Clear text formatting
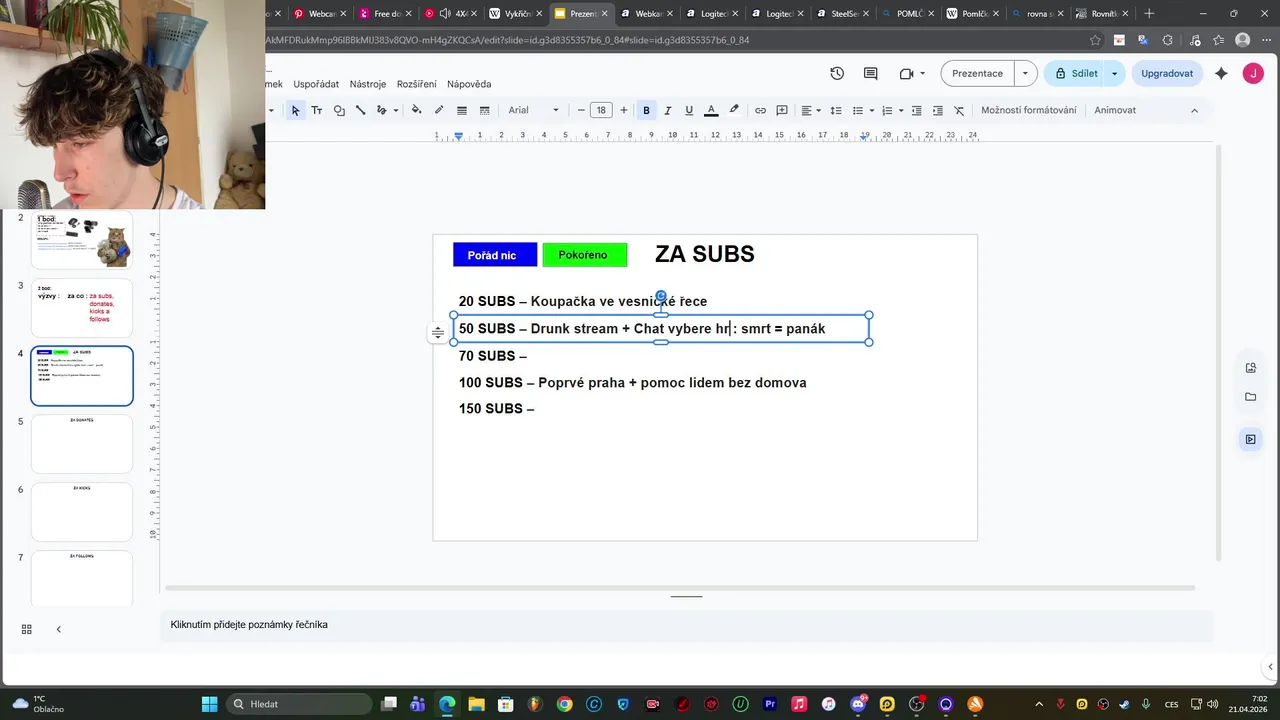 coord(959,110)
